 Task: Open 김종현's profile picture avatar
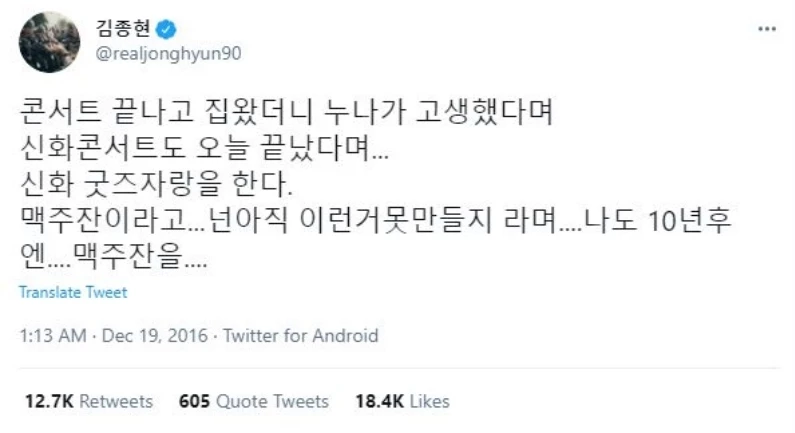click(x=49, y=42)
